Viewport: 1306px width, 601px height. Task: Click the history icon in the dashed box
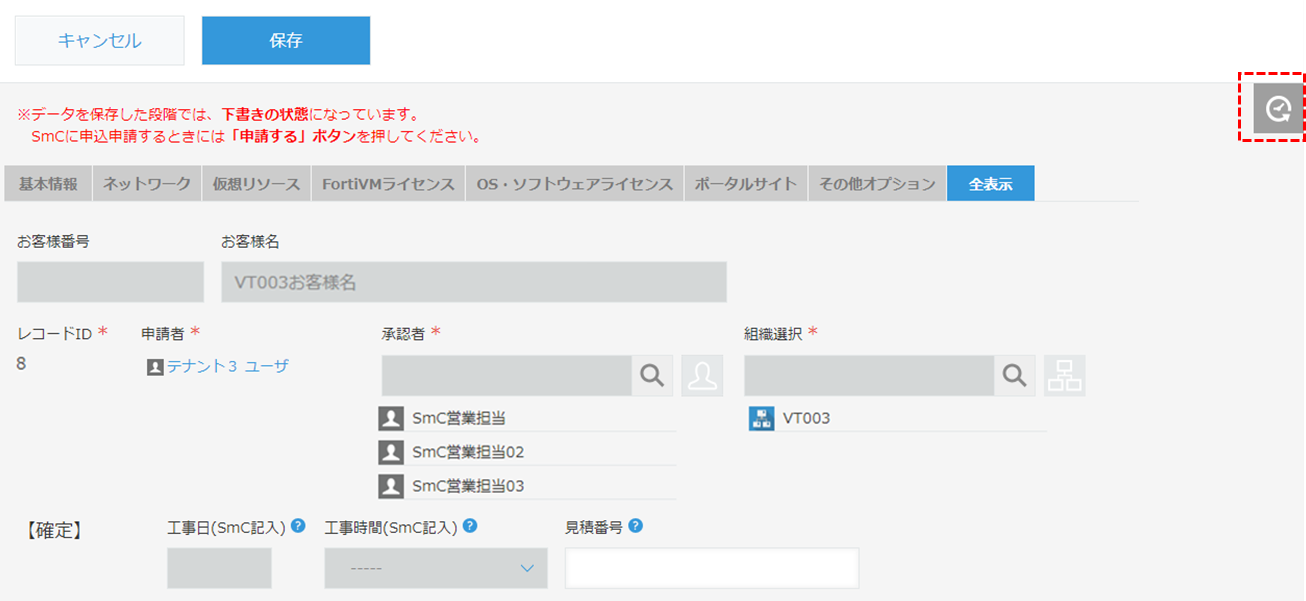1278,109
